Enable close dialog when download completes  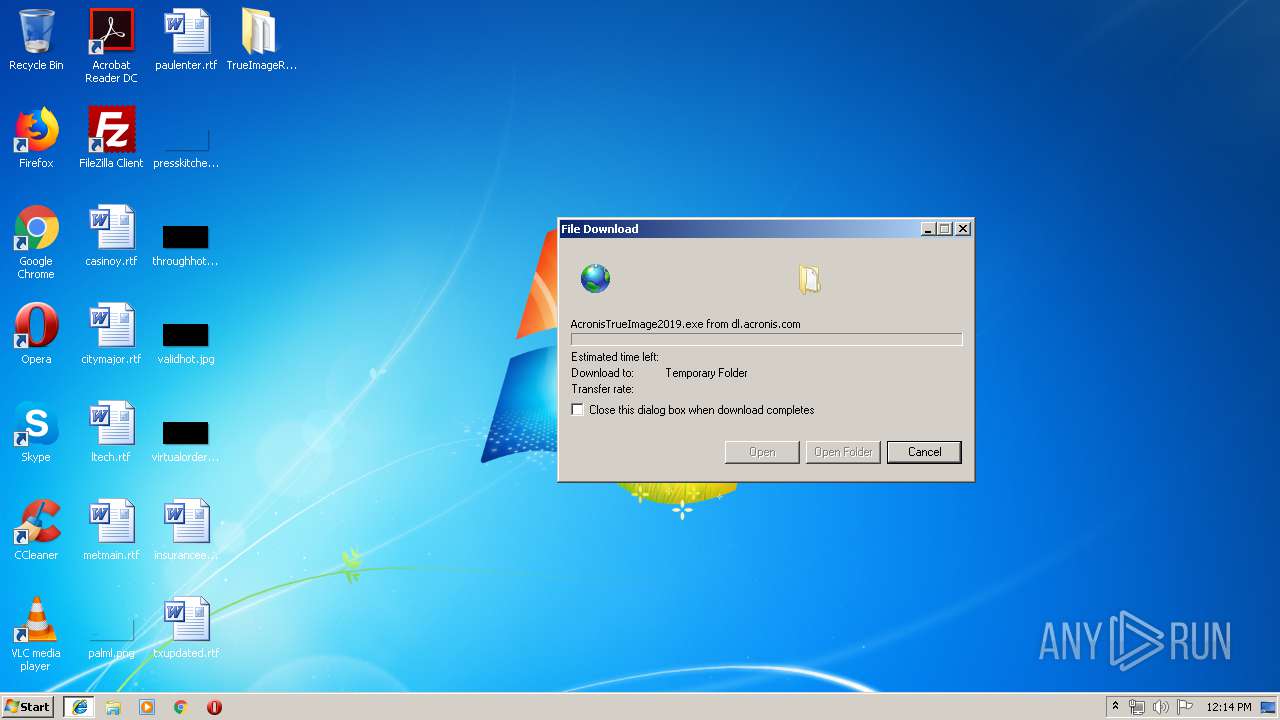click(577, 410)
